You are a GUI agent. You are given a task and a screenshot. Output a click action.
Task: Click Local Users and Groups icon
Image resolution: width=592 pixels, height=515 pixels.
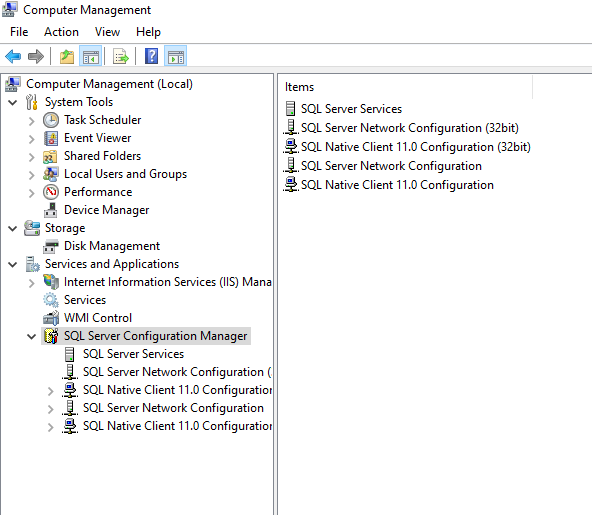[x=51, y=174]
